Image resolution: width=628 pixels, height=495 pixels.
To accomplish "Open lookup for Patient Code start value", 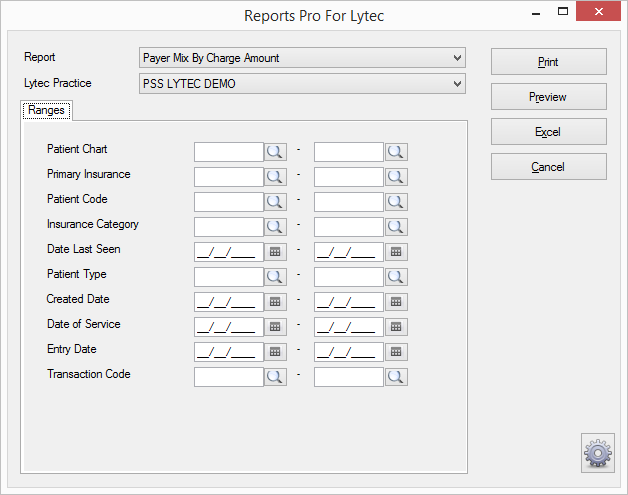I will (275, 202).
